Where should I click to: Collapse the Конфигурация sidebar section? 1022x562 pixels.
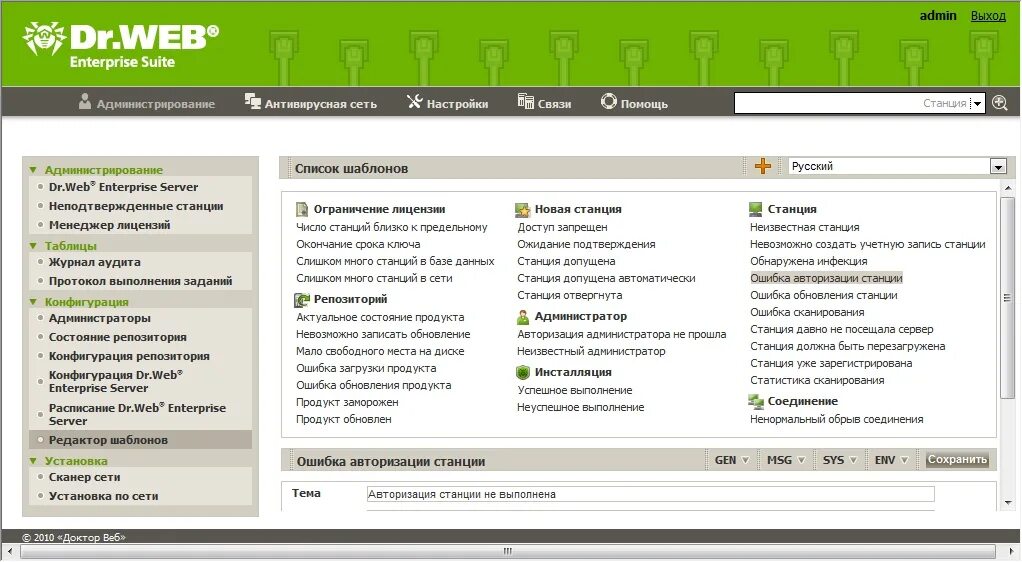(x=33, y=302)
